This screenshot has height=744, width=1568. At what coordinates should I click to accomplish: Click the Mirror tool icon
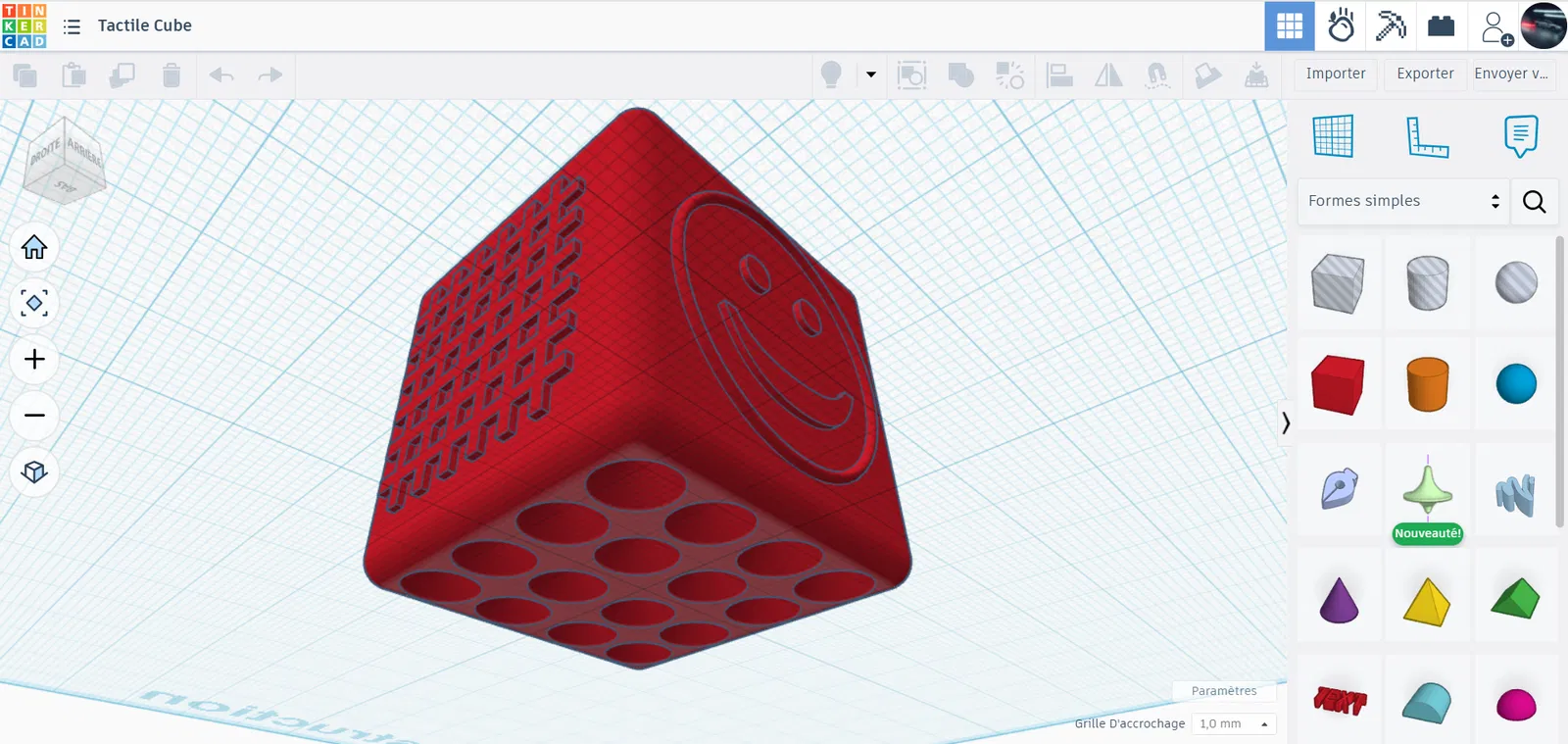(1108, 74)
